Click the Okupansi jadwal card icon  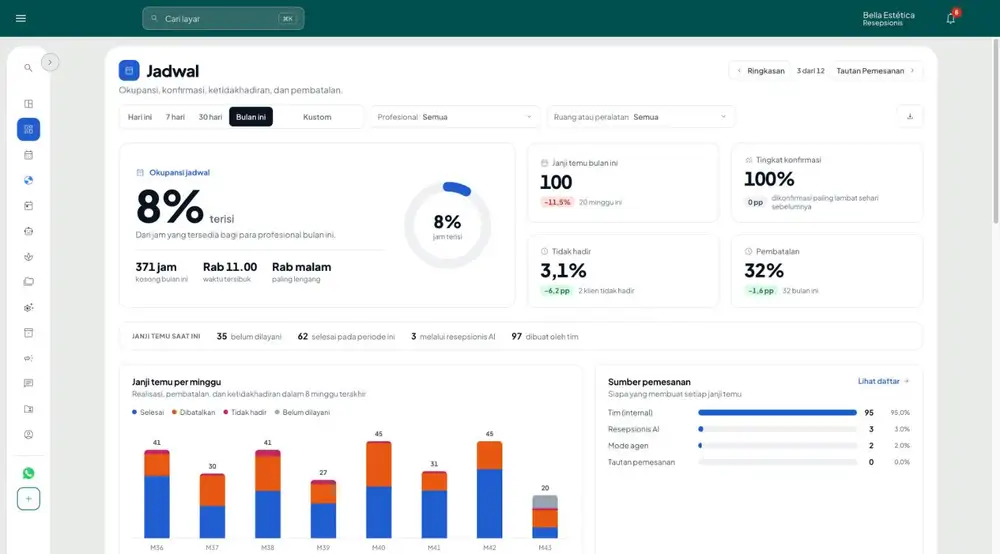[x=140, y=172]
